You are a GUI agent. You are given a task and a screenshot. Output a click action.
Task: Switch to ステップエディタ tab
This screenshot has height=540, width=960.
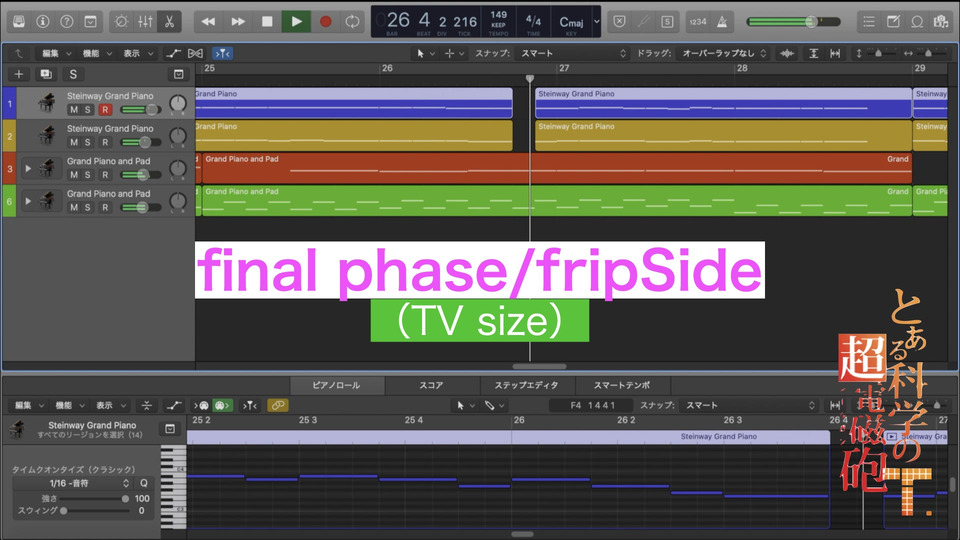527,385
